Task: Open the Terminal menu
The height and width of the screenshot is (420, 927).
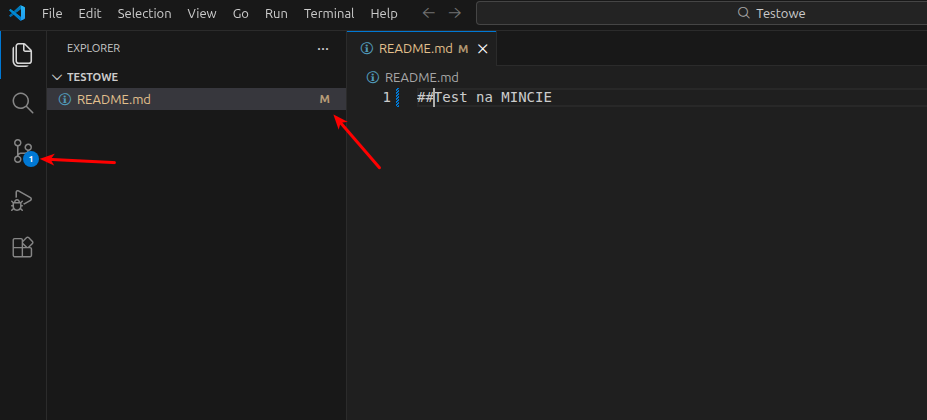Action: click(x=329, y=13)
